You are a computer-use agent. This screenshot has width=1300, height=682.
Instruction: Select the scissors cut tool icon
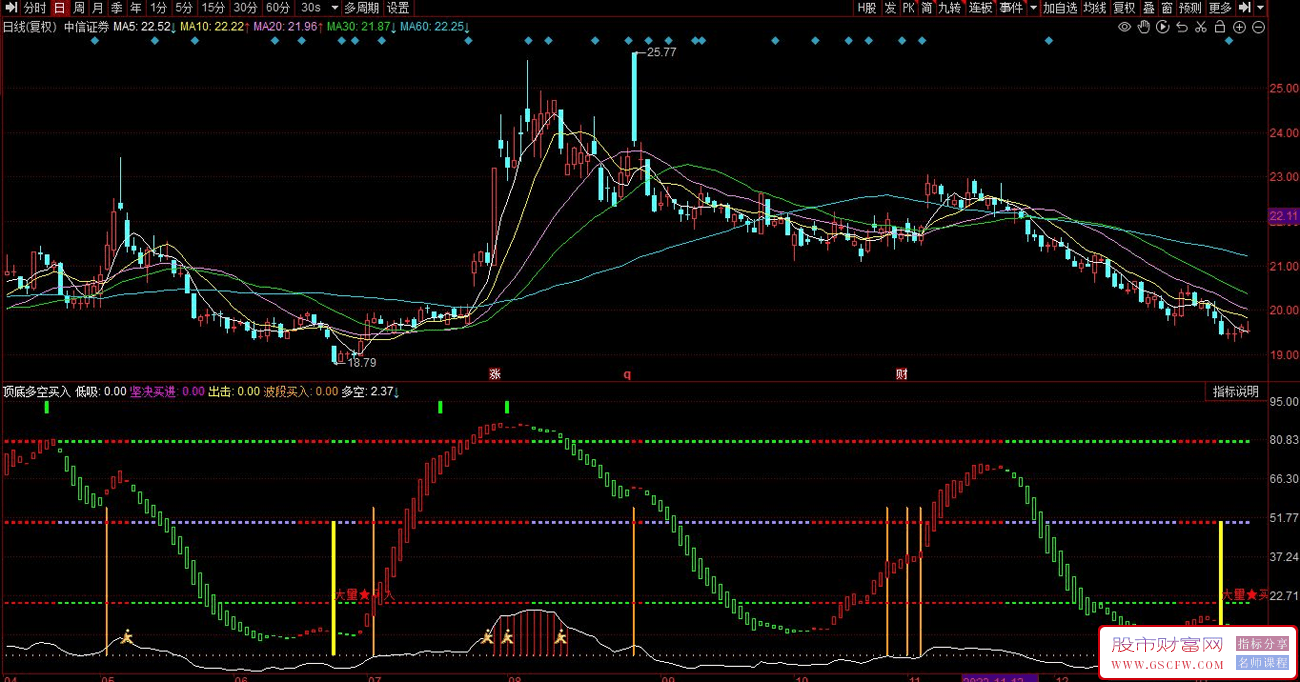click(x=1201, y=27)
